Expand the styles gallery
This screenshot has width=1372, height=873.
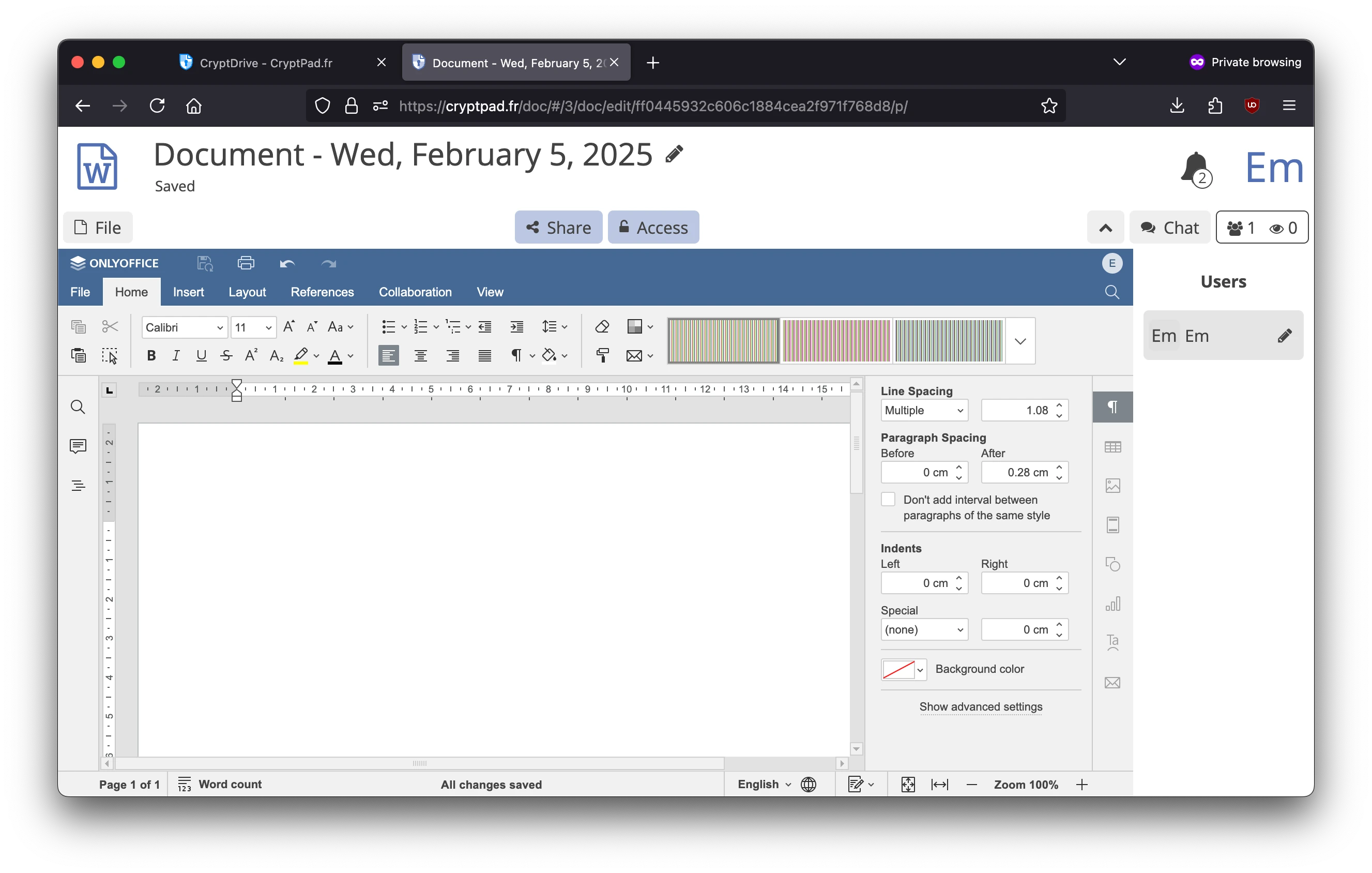1019,341
